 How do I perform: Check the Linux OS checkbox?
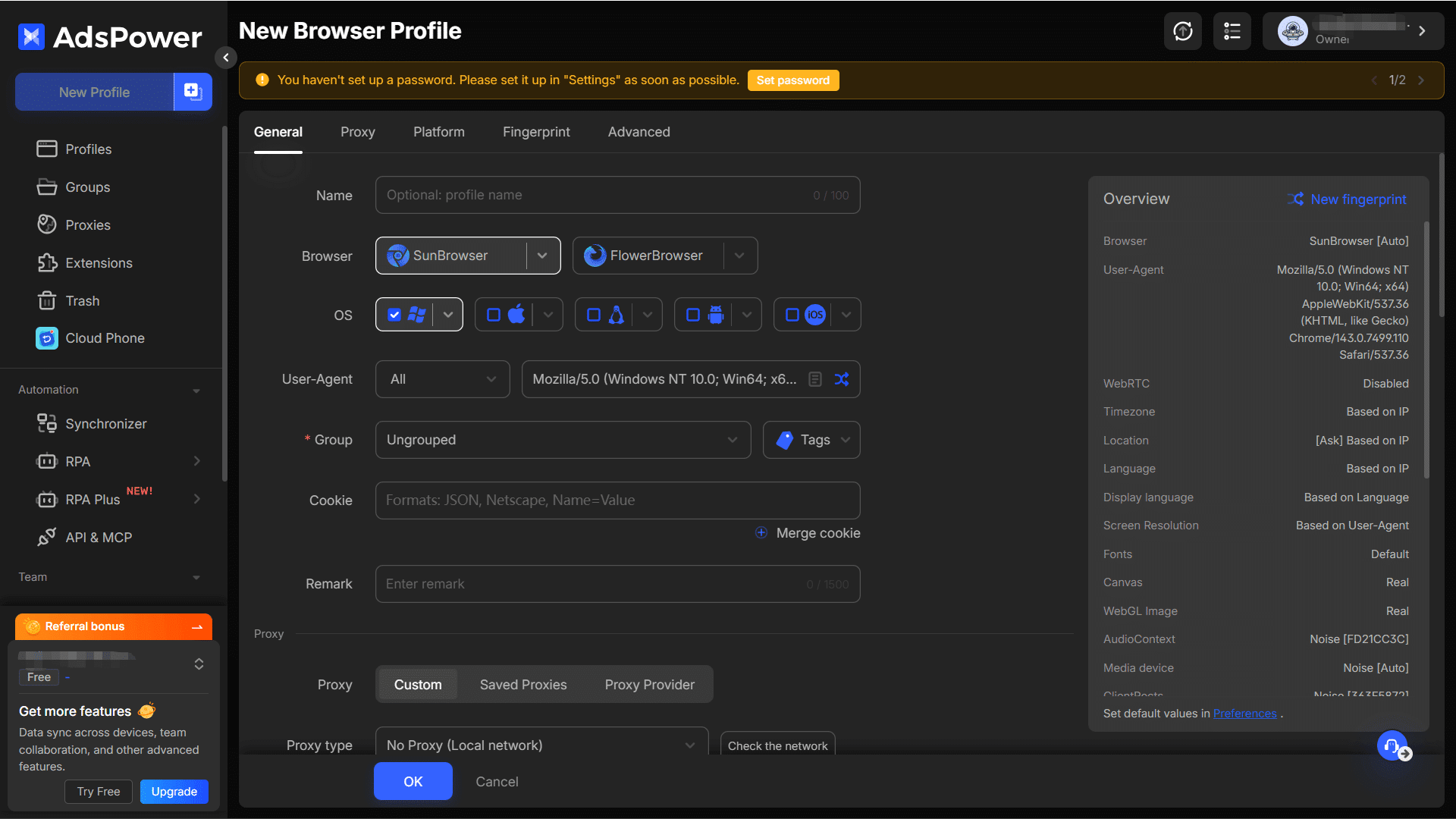pyautogui.click(x=594, y=315)
